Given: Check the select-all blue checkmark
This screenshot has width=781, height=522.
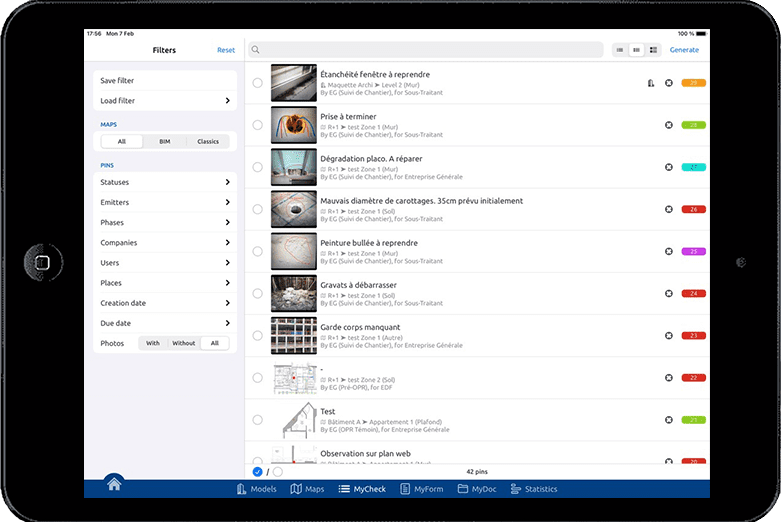Looking at the screenshot, I should click(258, 472).
